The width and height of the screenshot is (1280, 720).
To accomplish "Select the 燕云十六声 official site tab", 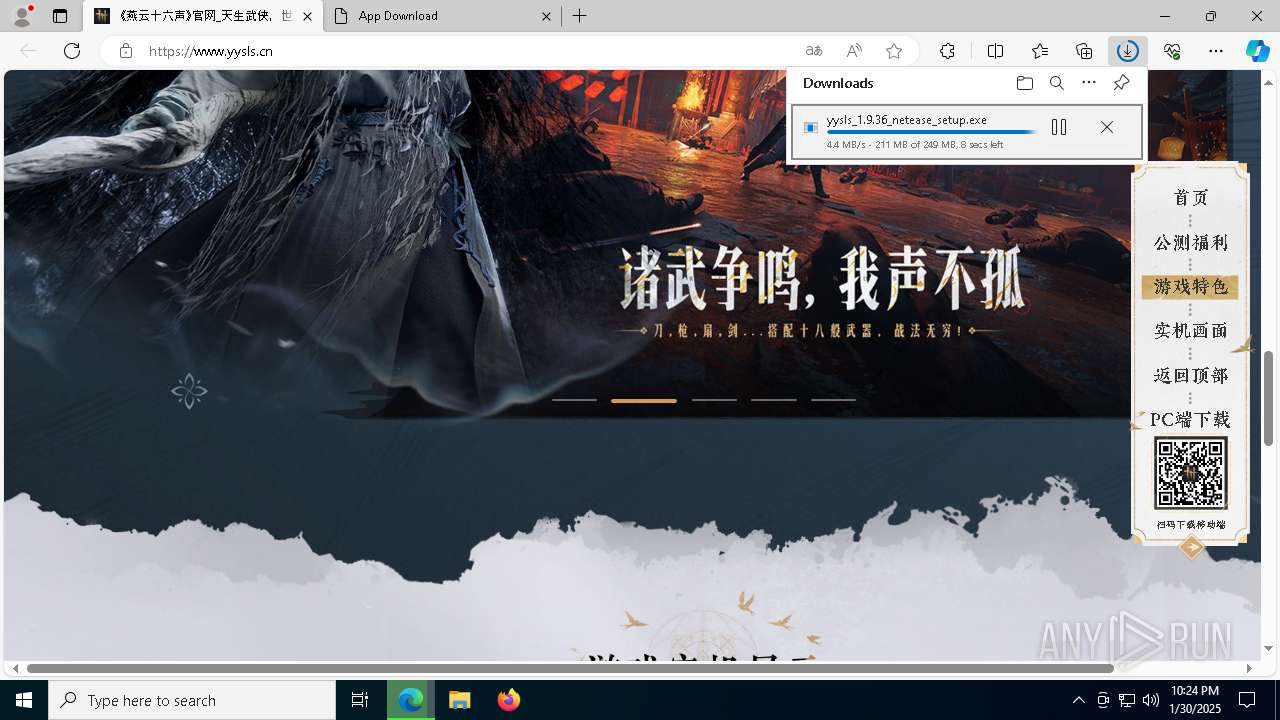I will [203, 16].
